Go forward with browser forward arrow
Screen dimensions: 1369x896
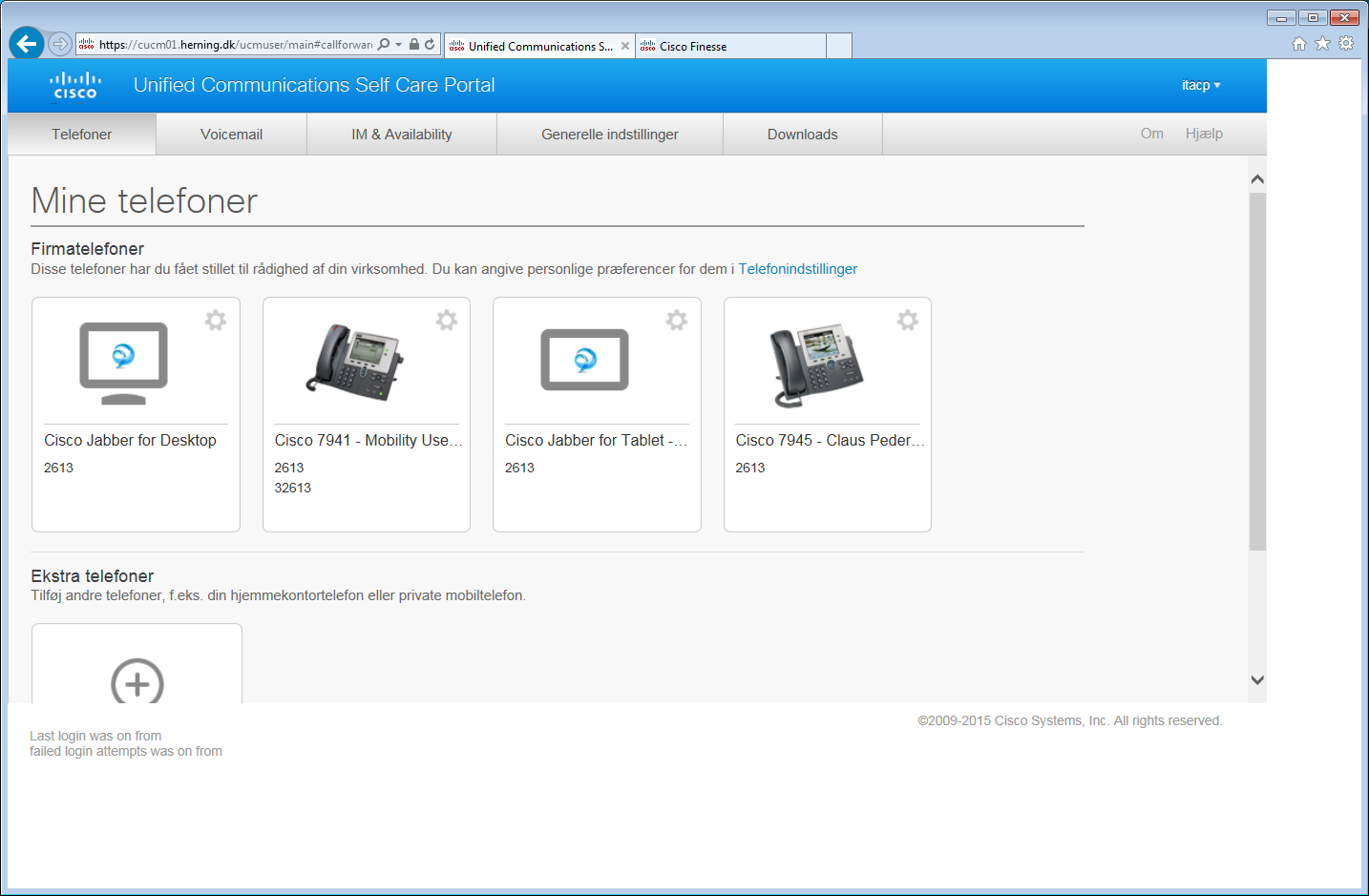(60, 44)
